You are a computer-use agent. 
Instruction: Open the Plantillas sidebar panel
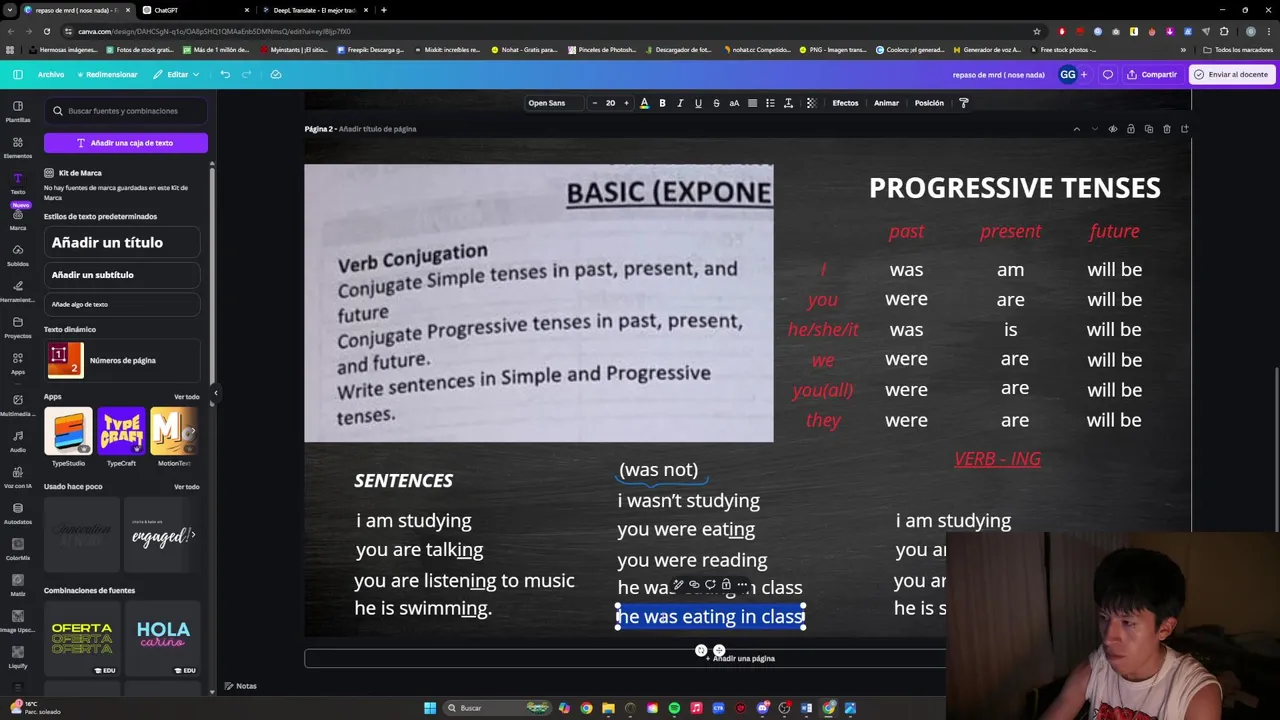18,110
